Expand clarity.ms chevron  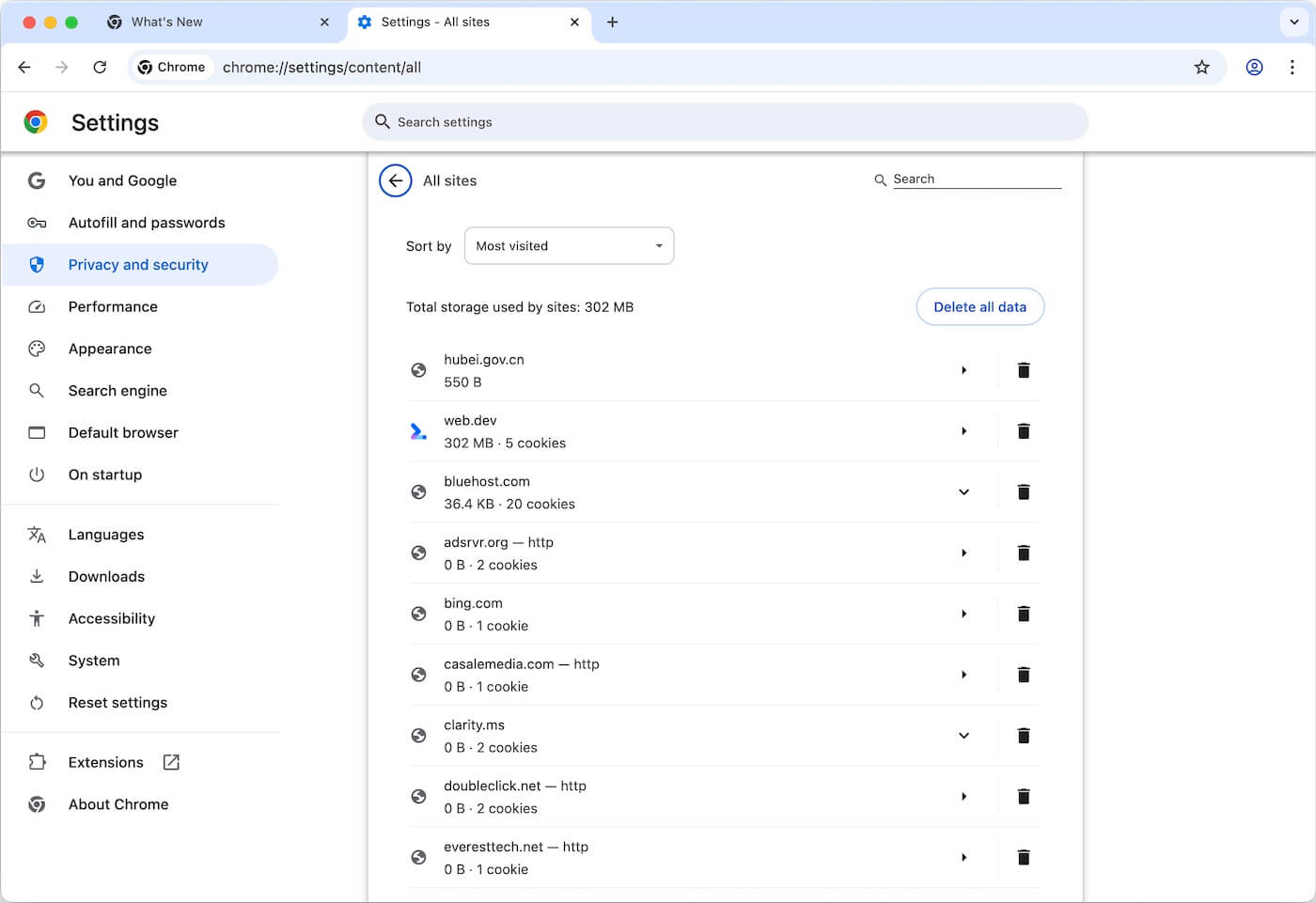point(963,736)
